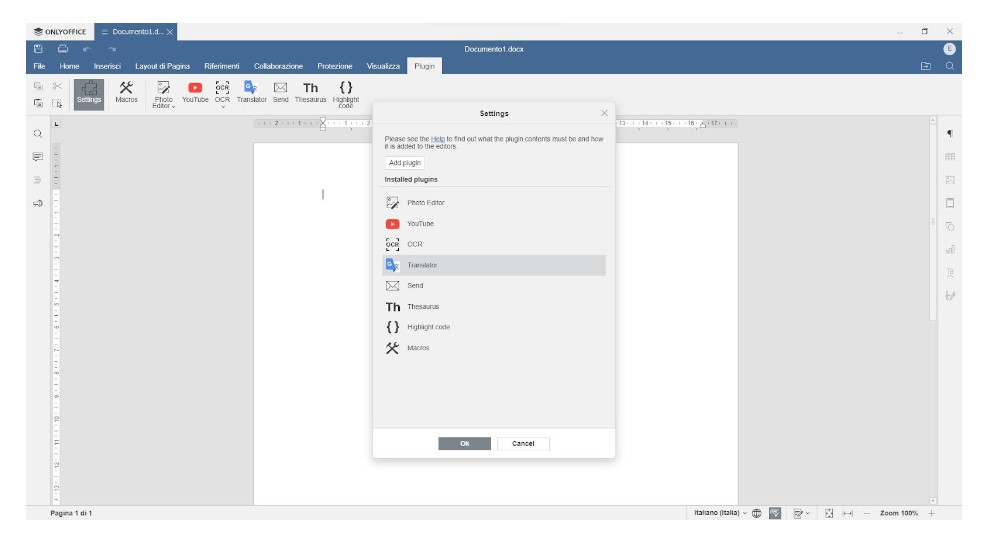Switch to Layout di Pagina tab
This screenshot has height=544, width=984.
(x=163, y=66)
